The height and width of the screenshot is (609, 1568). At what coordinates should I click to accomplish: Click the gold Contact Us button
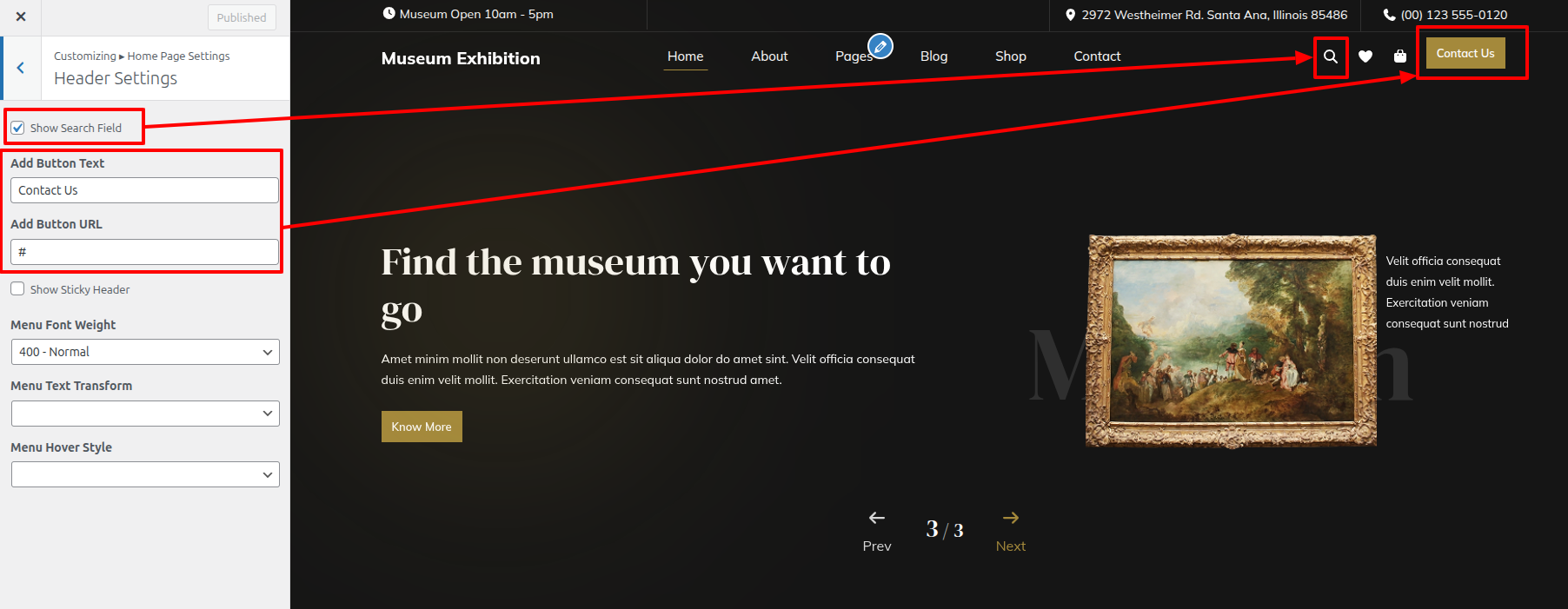point(1465,54)
